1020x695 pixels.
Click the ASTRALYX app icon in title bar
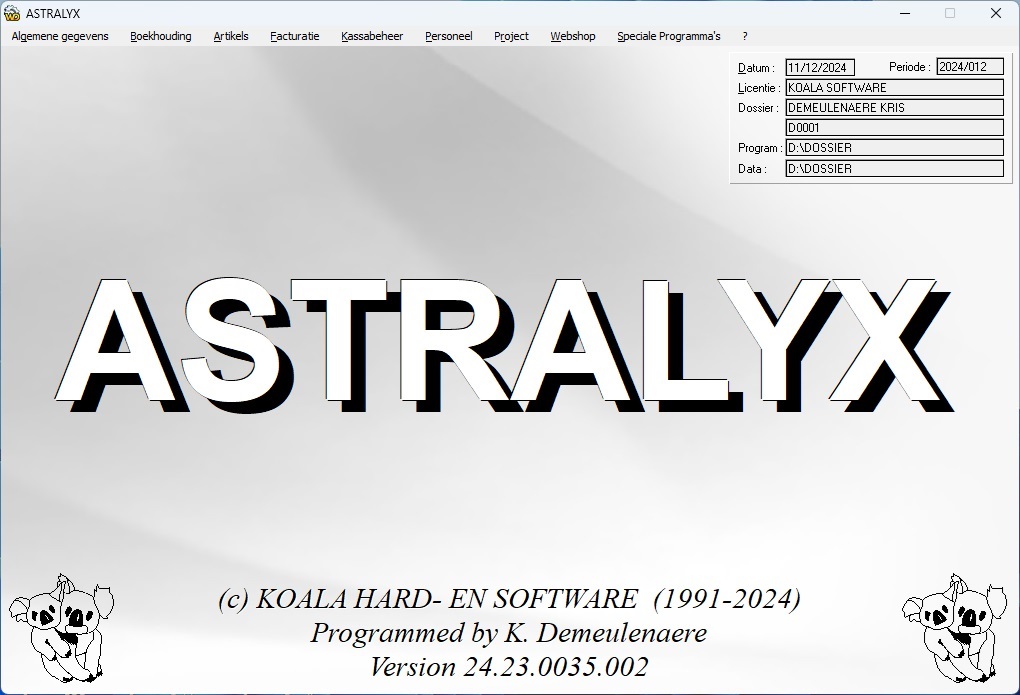pos(12,13)
